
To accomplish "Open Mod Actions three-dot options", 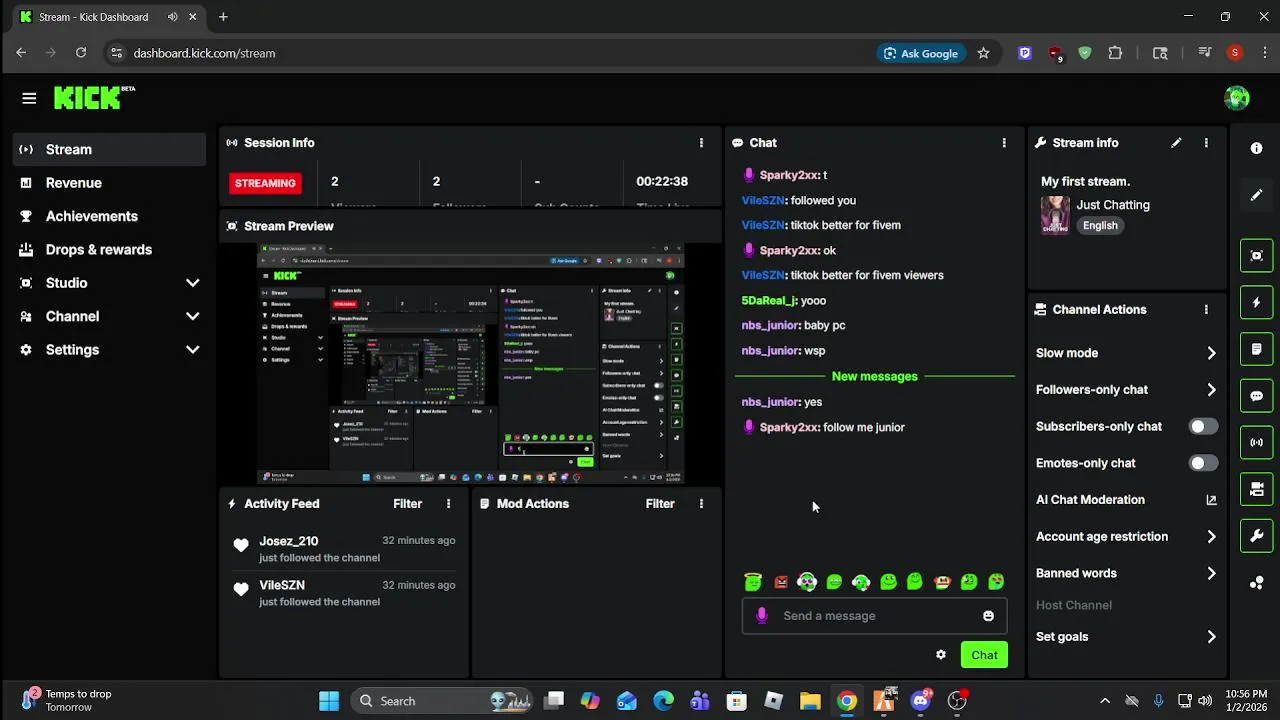I will pyautogui.click(x=701, y=504).
